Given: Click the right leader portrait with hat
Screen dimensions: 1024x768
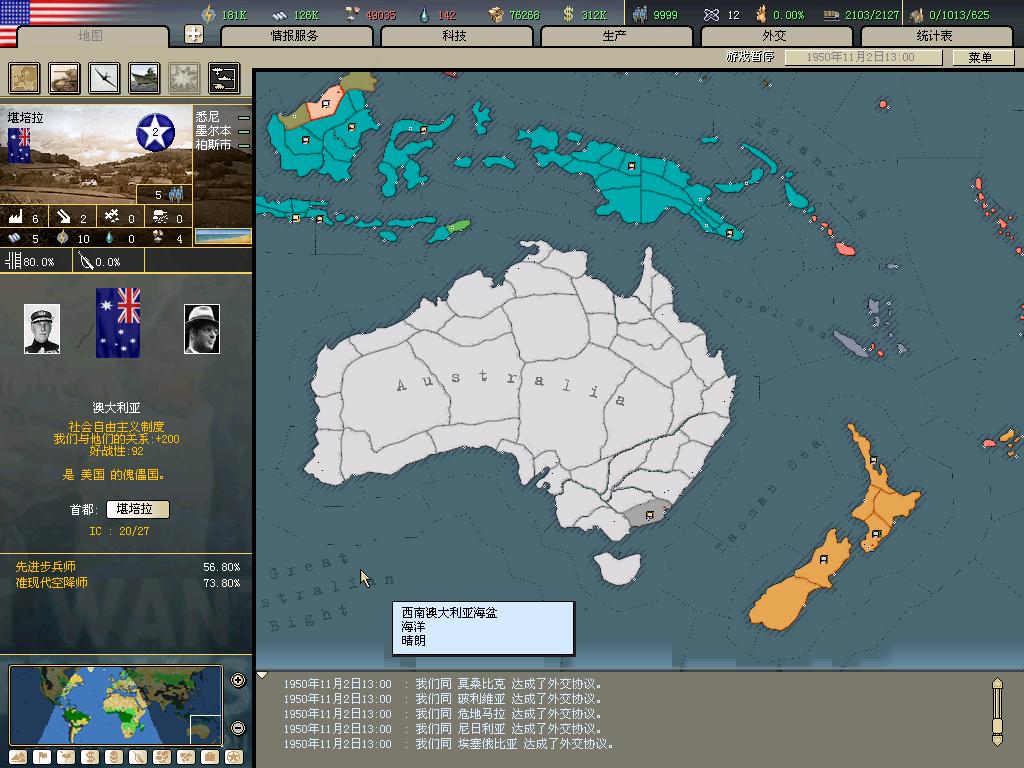Looking at the screenshot, I should (202, 329).
